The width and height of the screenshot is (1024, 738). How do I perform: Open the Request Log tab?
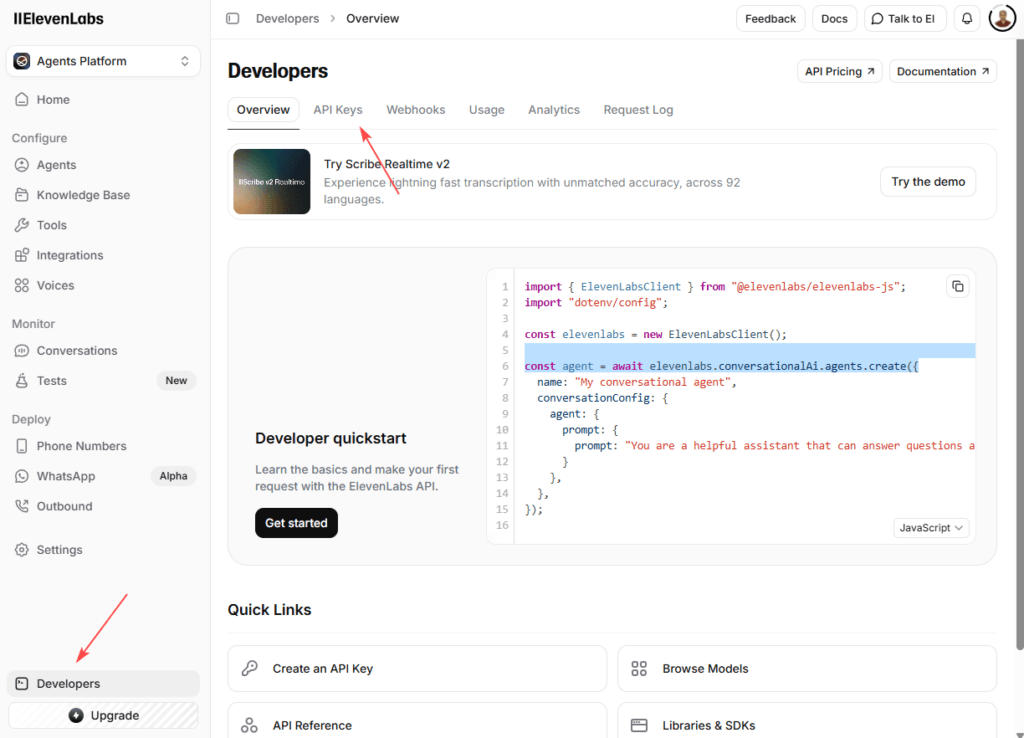pyautogui.click(x=638, y=110)
